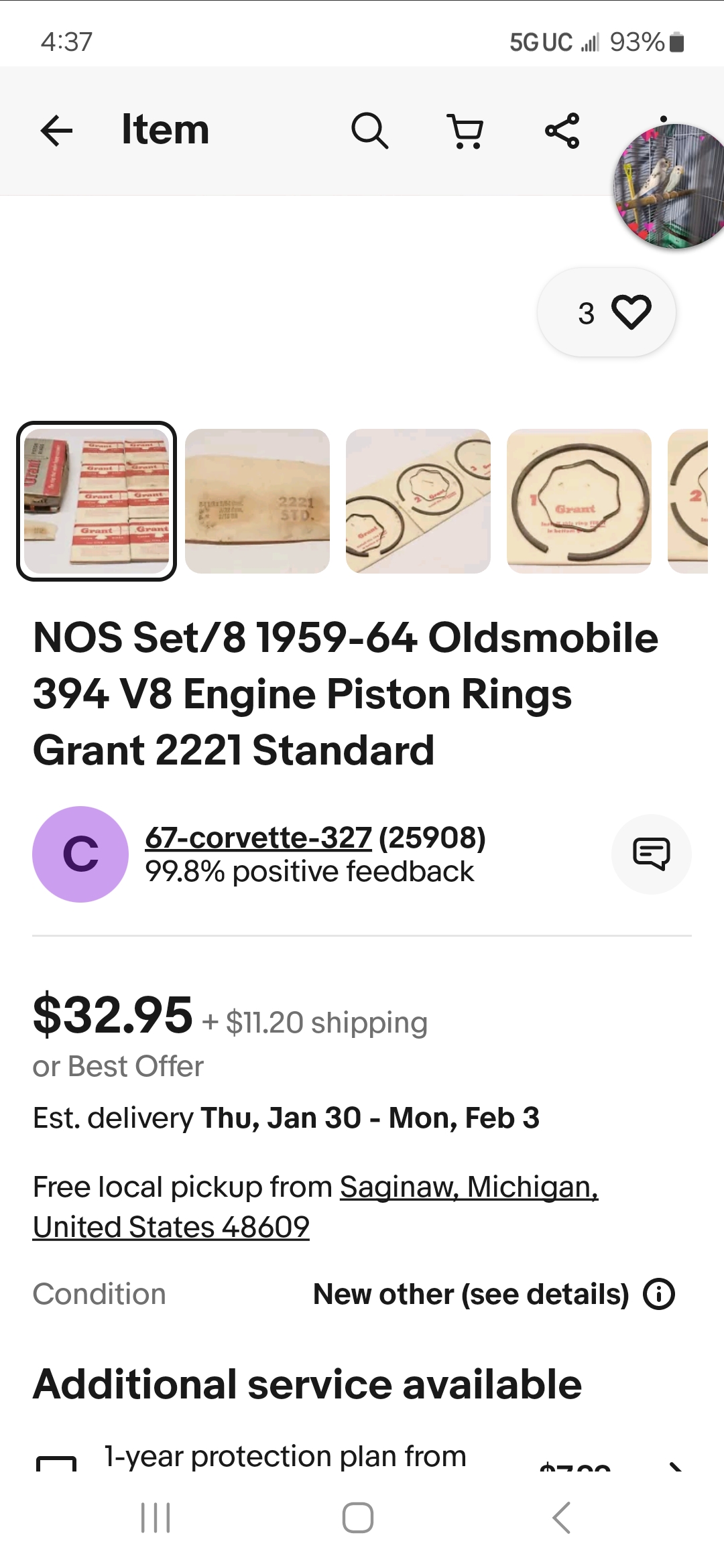Open the floating bird video bubble

click(670, 186)
